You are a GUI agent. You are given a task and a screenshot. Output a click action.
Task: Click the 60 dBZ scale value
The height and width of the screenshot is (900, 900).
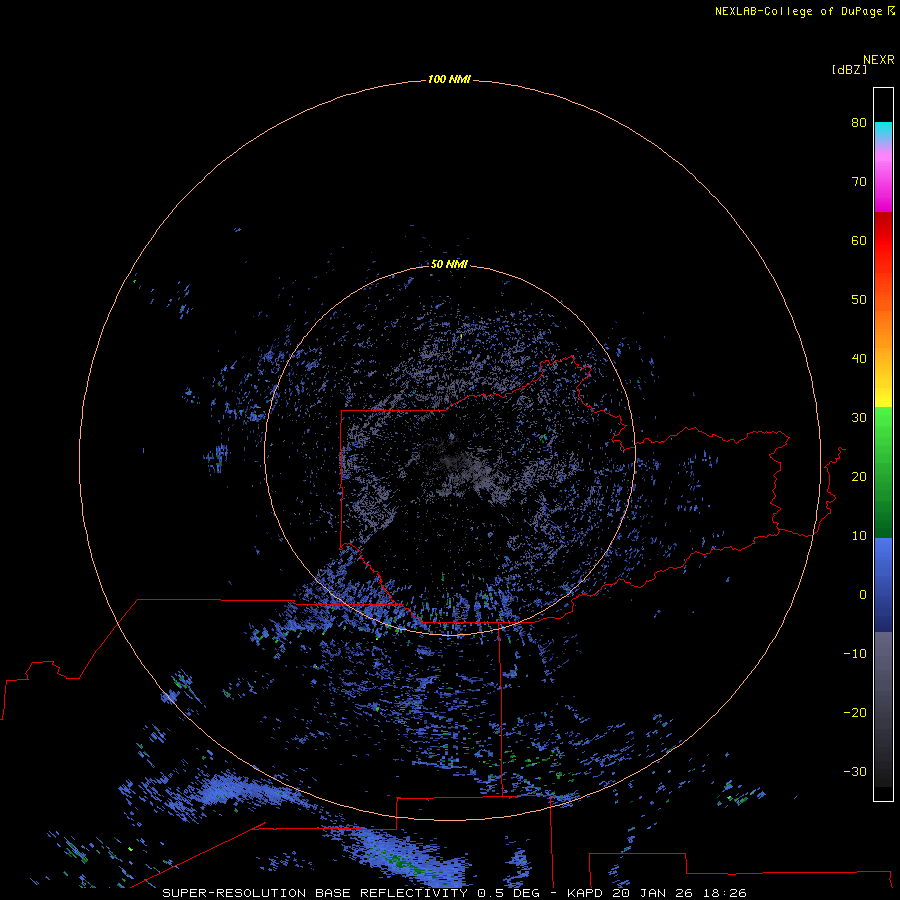[x=859, y=240]
